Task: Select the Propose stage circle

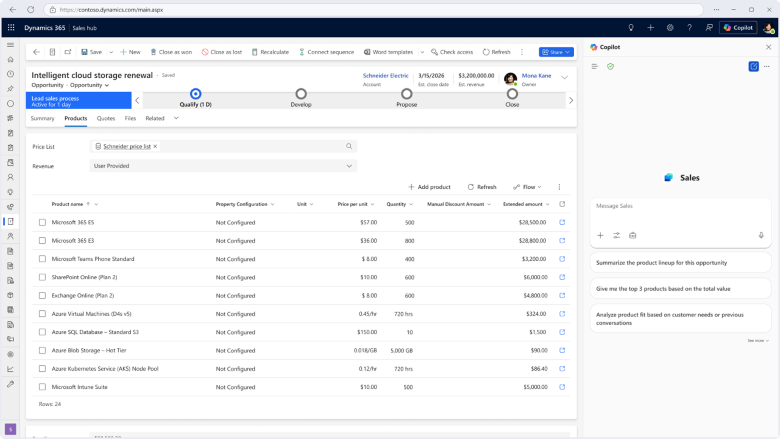Action: point(406,93)
